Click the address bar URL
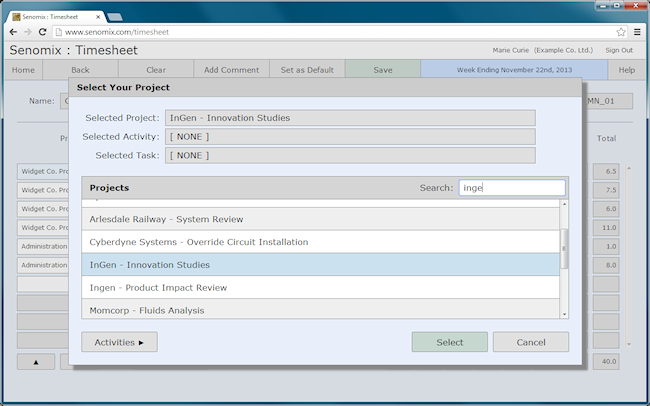 pos(116,32)
